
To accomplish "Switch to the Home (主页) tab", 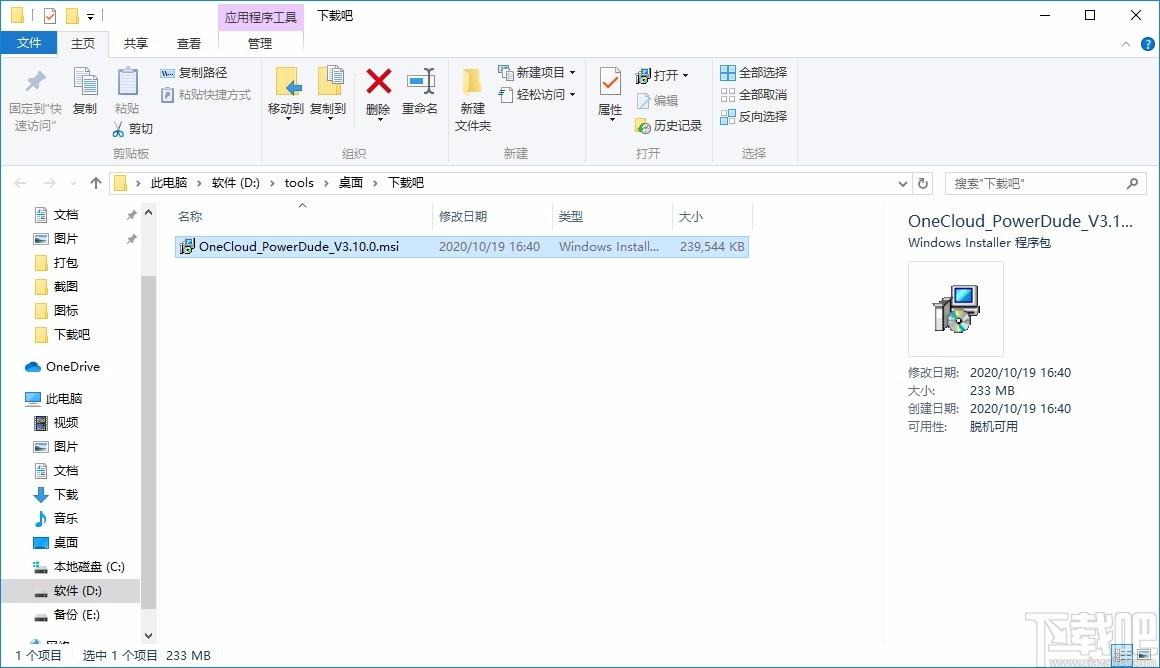I will 83,44.
